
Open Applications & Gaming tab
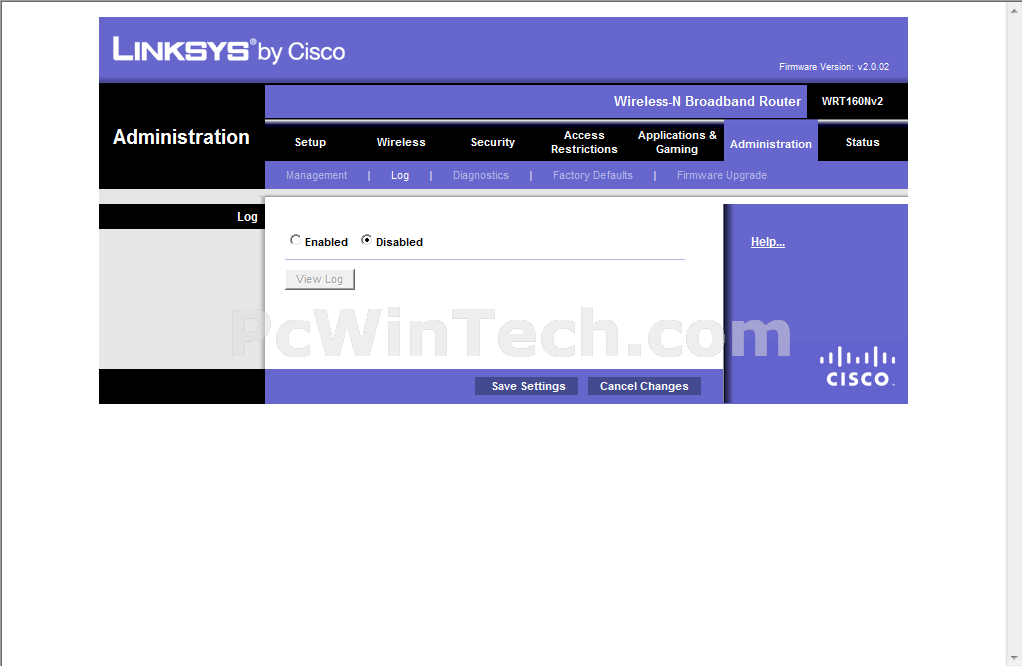tap(677, 142)
